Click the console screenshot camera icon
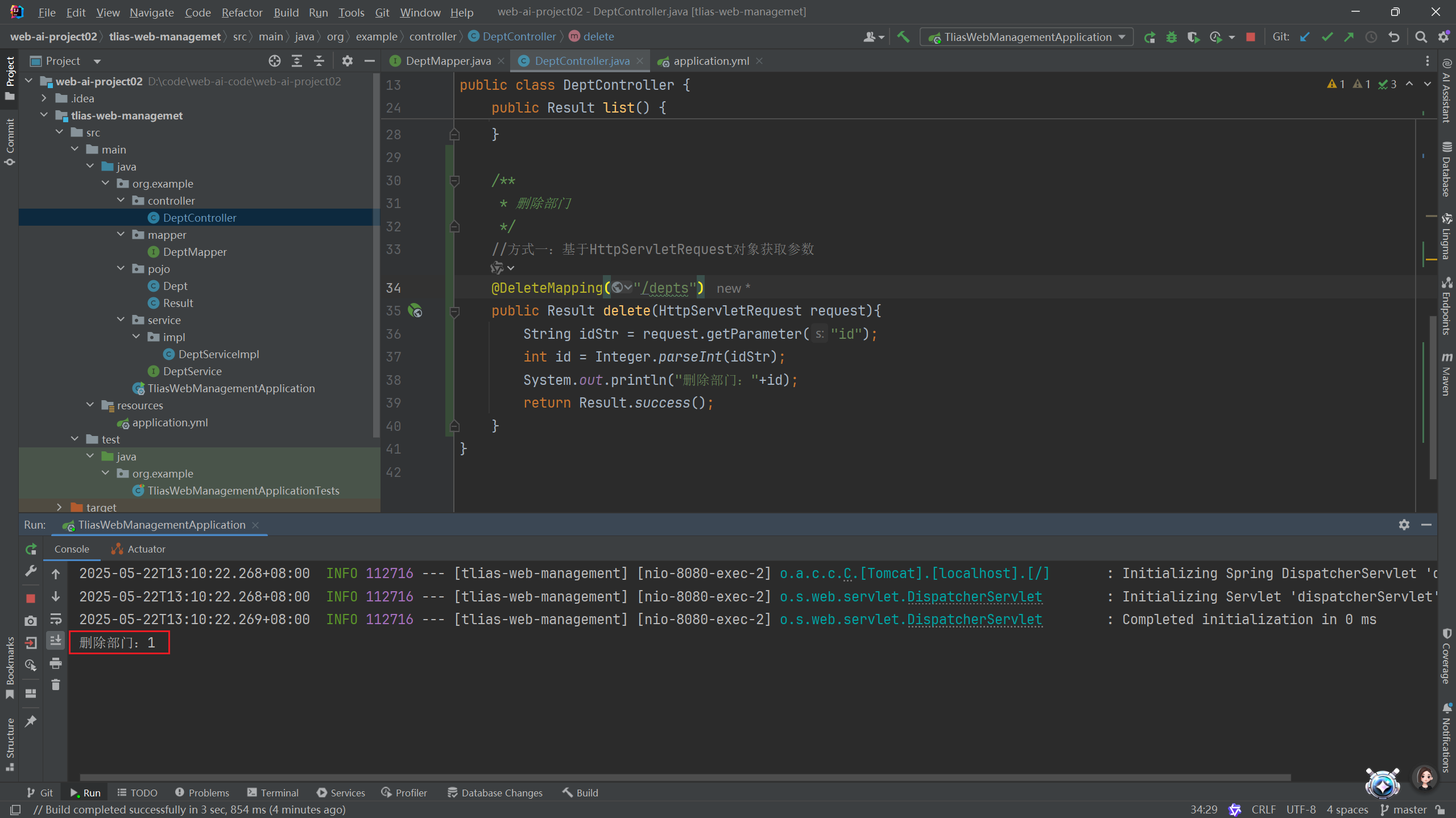1456x818 pixels. (x=31, y=621)
